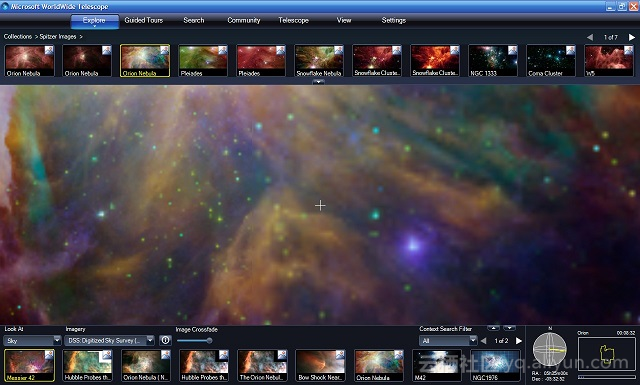Switch to the Guided Tours tab
This screenshot has width=640, height=385.
[144, 20]
